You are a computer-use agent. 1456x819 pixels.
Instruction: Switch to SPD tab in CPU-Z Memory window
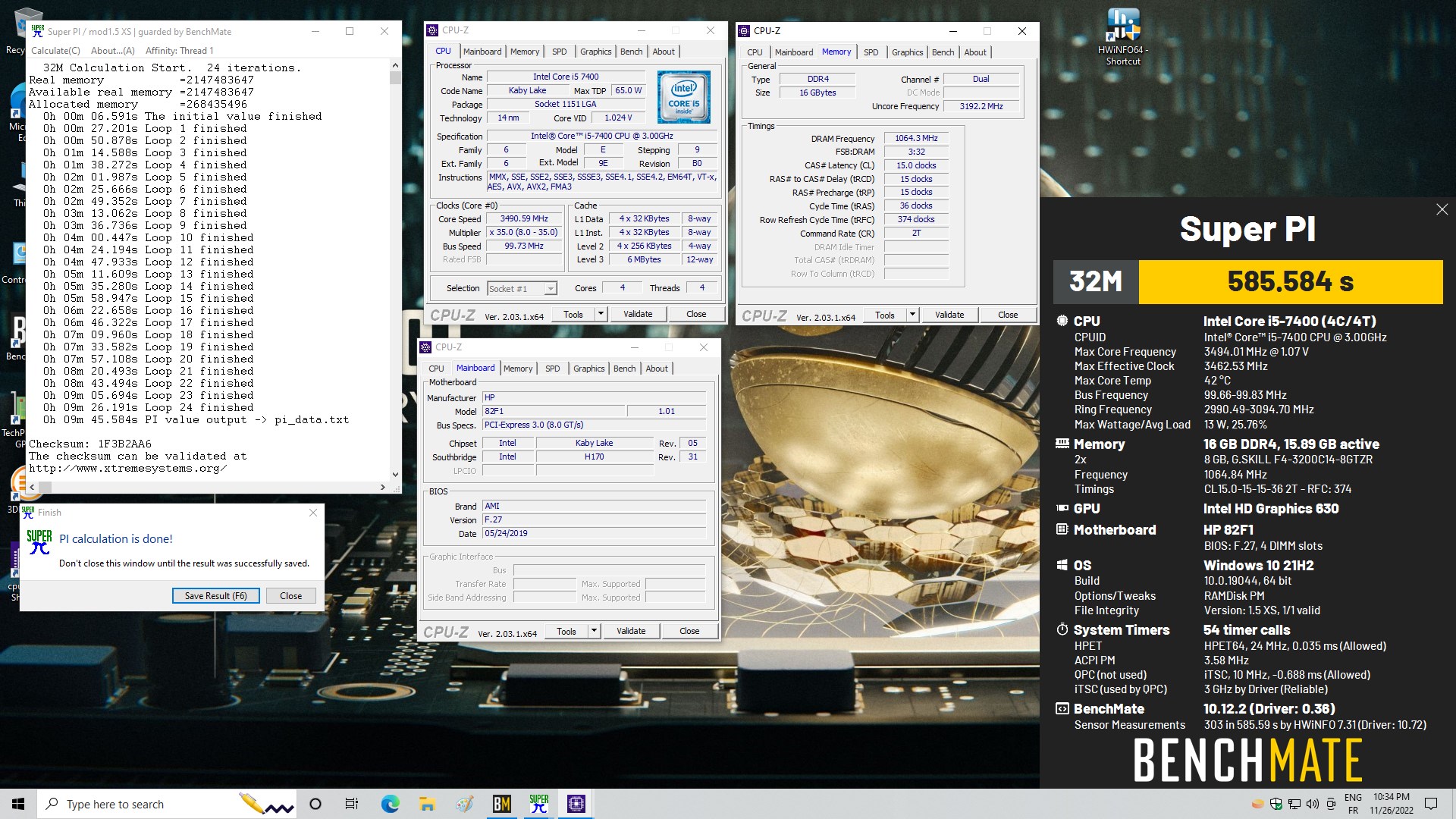(x=871, y=52)
